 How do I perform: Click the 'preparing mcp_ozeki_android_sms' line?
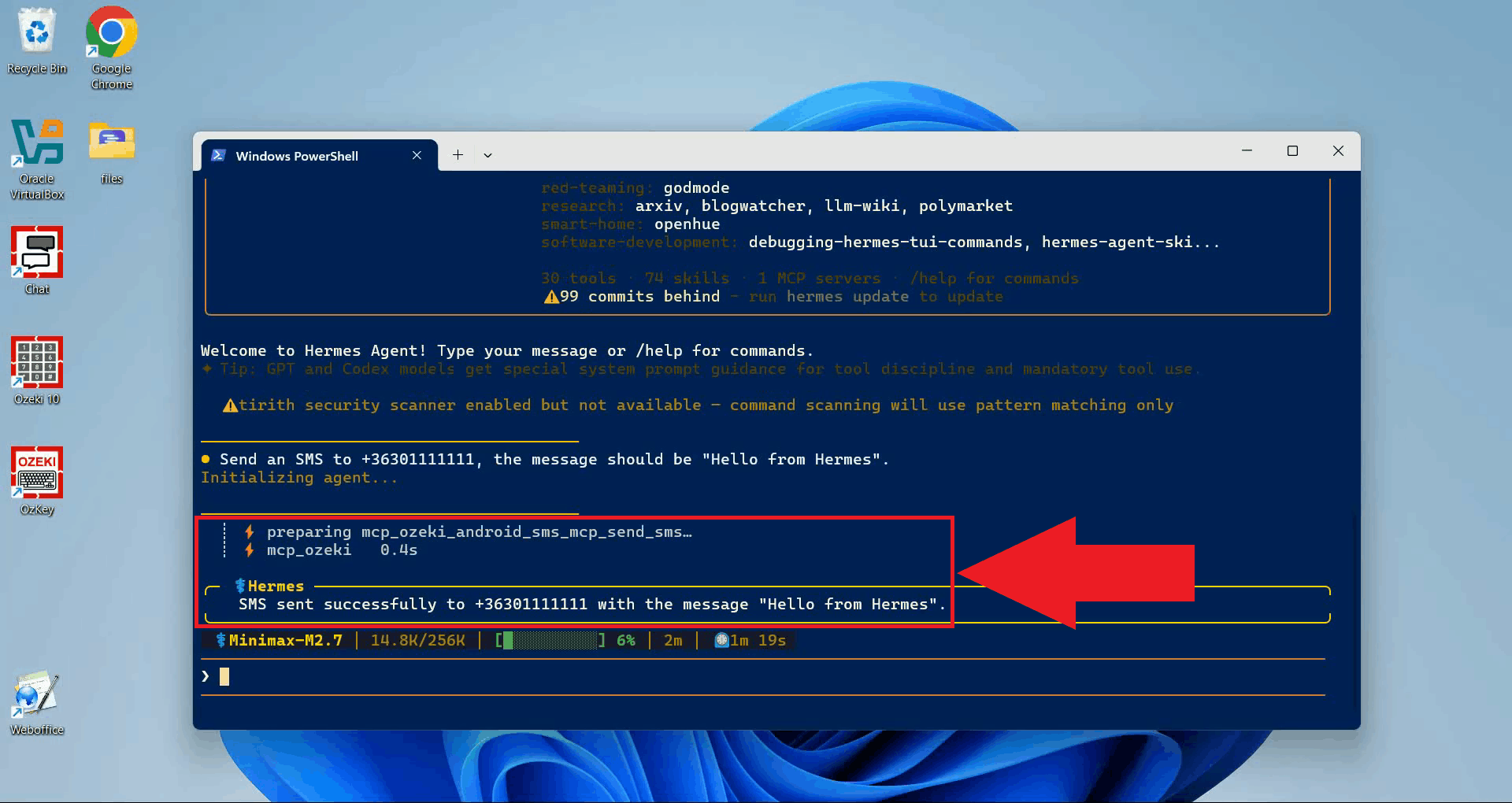pos(479,531)
